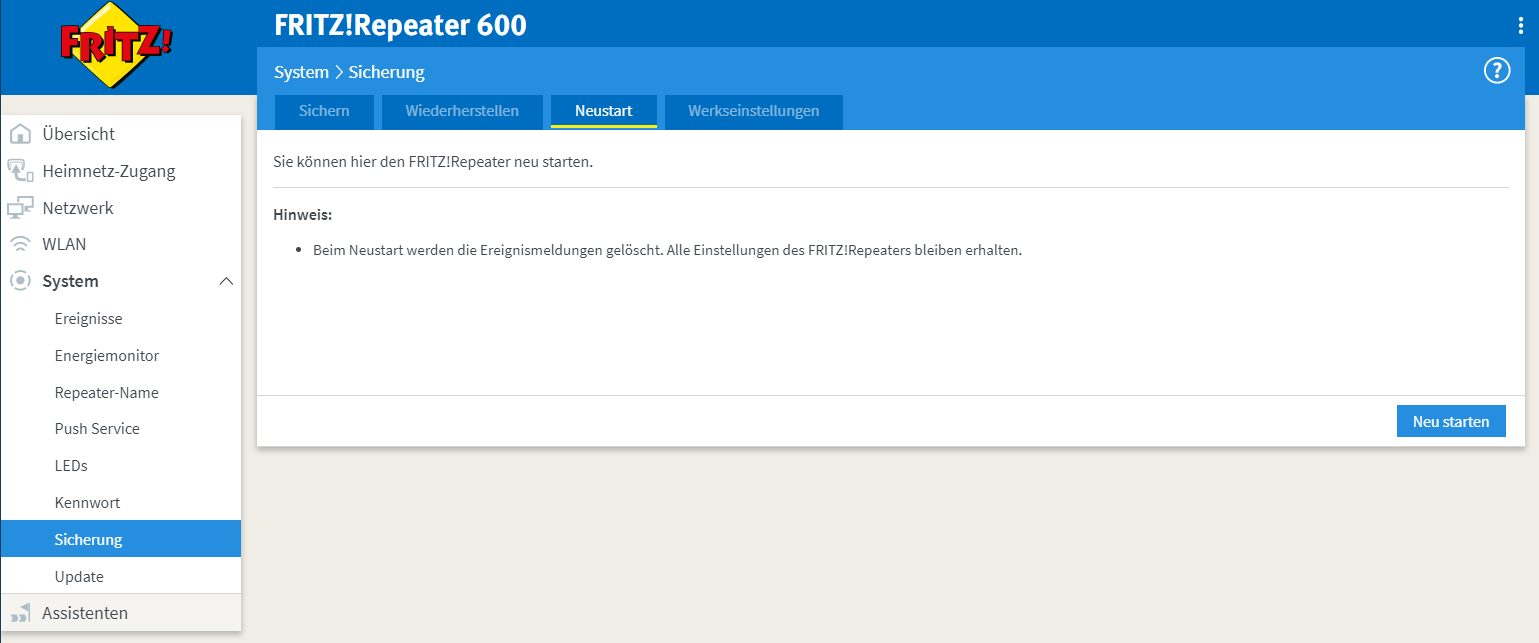
Task: Select the Neustart tab
Action: (x=603, y=111)
